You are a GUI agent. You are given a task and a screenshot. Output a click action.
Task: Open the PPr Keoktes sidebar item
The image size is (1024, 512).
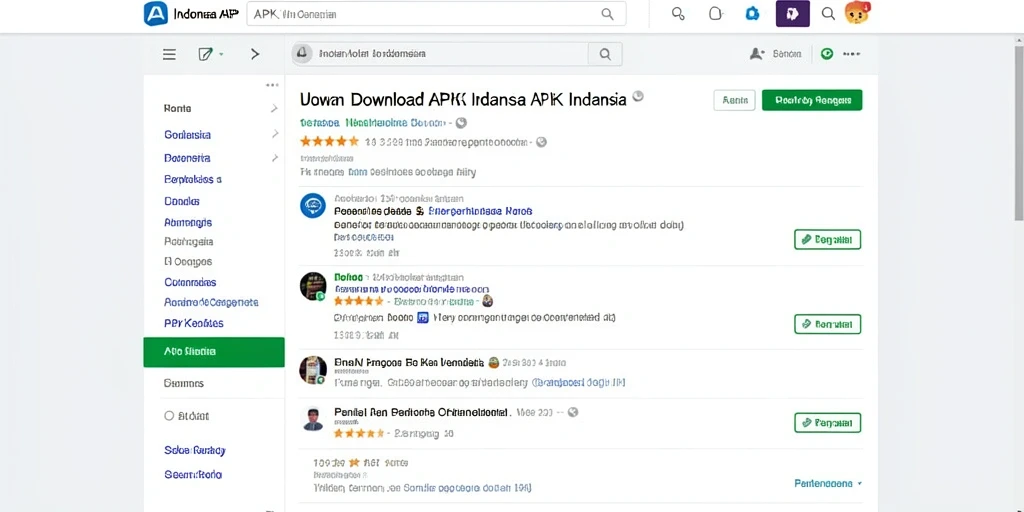193,323
